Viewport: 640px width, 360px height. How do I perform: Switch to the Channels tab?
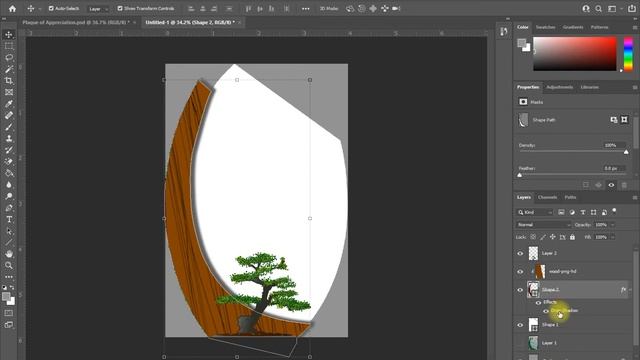(547, 198)
